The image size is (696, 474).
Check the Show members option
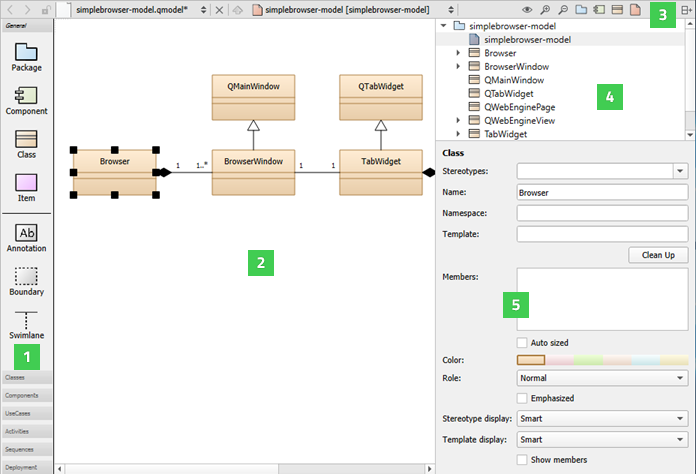(522, 459)
